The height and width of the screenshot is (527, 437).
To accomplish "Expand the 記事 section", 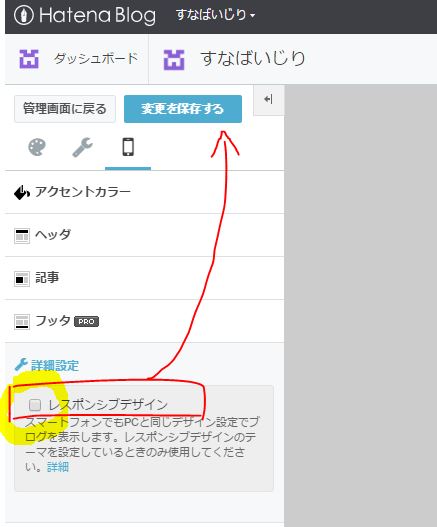I will 145,278.
